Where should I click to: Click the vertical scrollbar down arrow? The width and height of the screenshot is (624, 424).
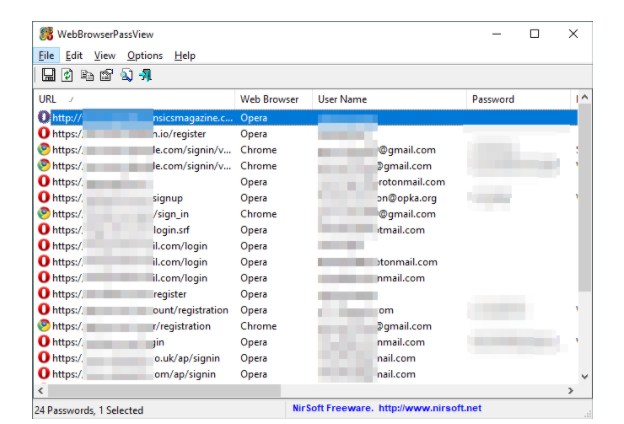pos(584,376)
